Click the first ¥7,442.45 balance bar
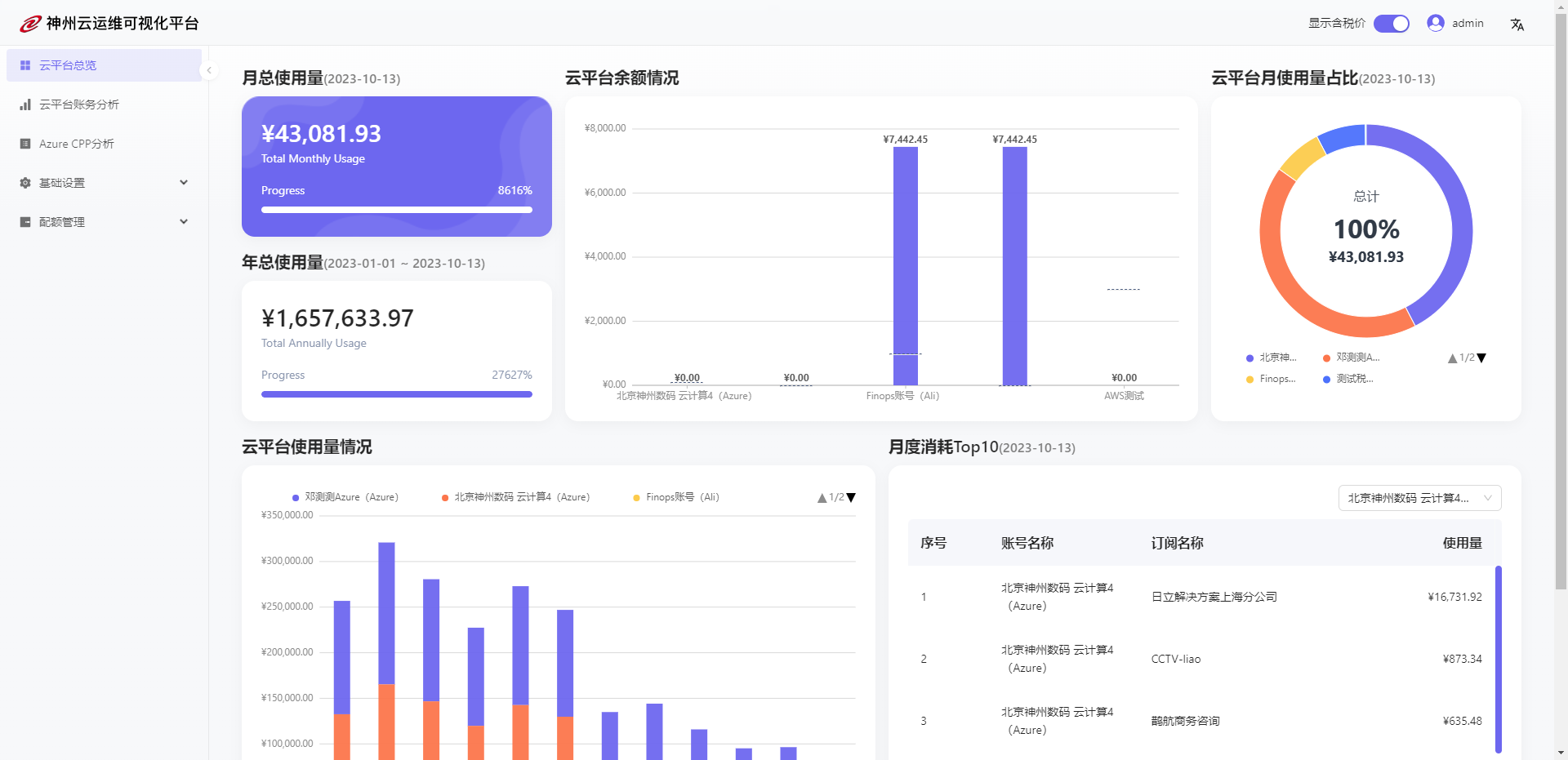Image resolution: width=1568 pixels, height=760 pixels. tap(906, 265)
